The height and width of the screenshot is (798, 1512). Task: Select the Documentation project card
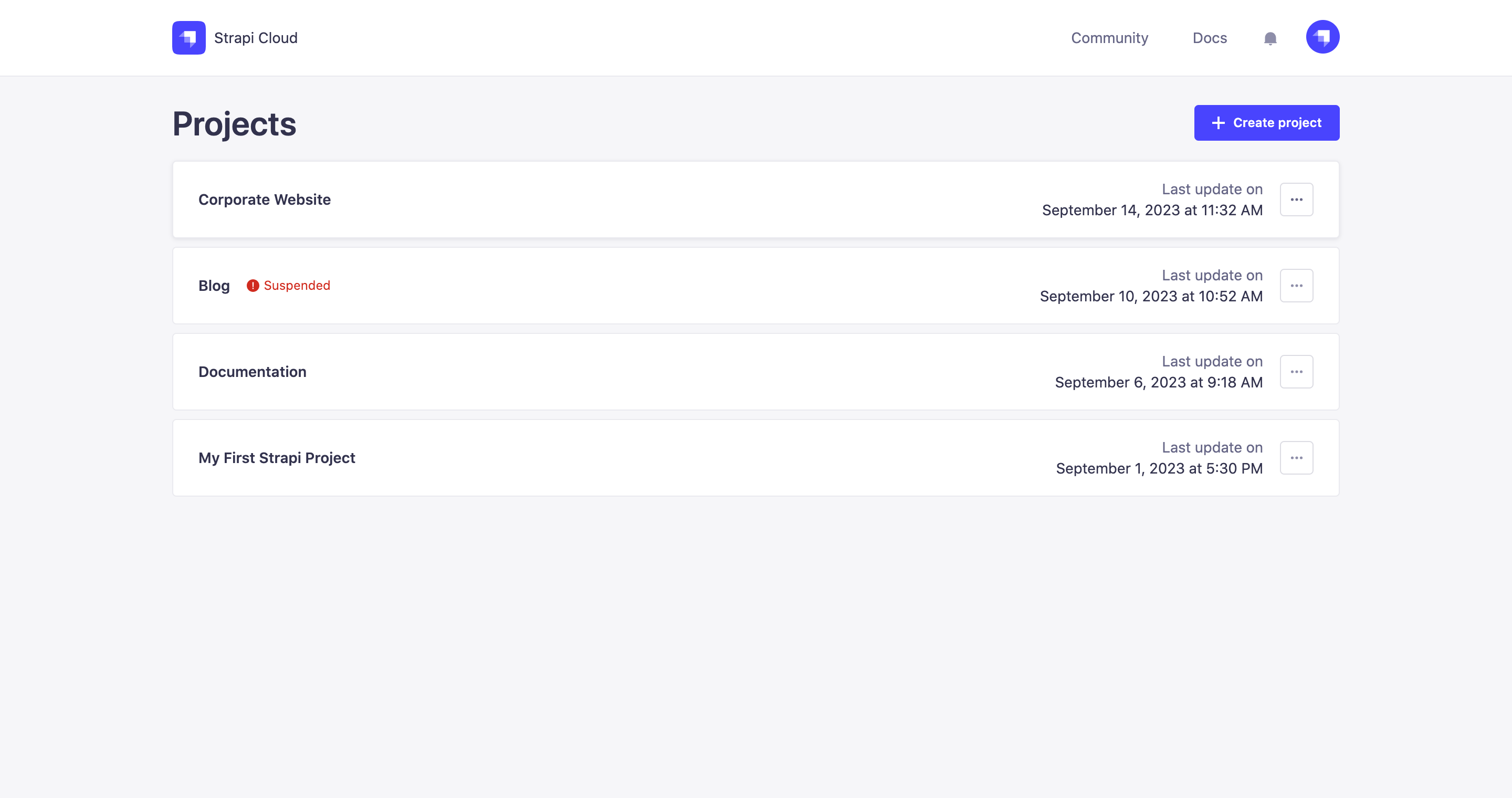(x=253, y=371)
